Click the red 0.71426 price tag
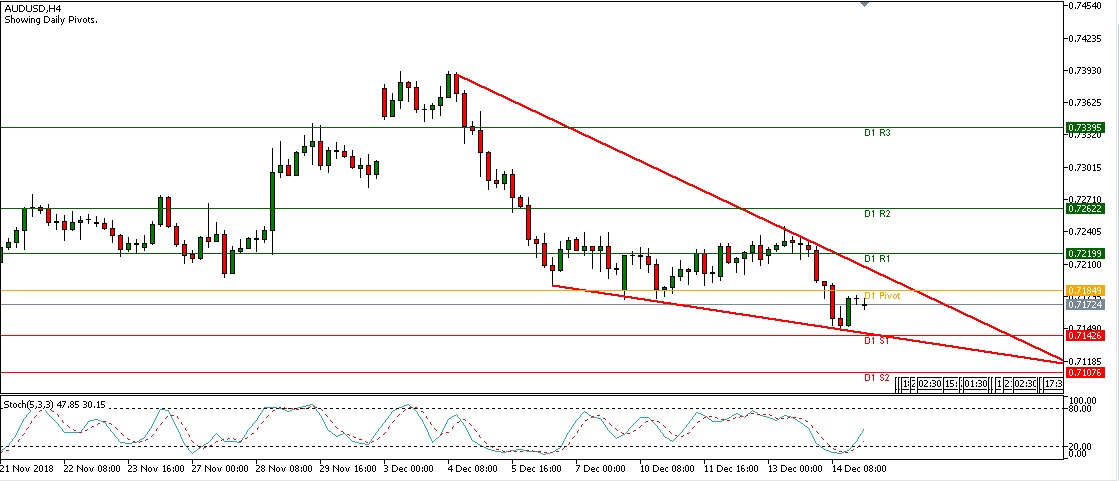Viewport: 1119px width, 481px height. coord(1085,336)
